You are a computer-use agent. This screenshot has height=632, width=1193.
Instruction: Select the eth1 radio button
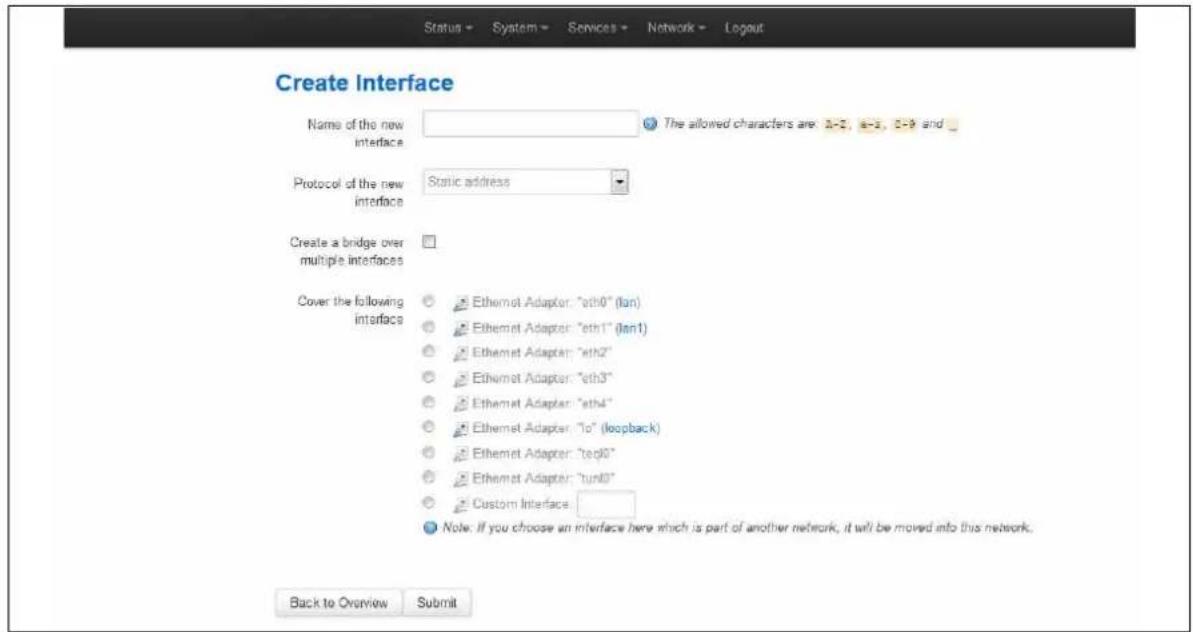coord(429,327)
